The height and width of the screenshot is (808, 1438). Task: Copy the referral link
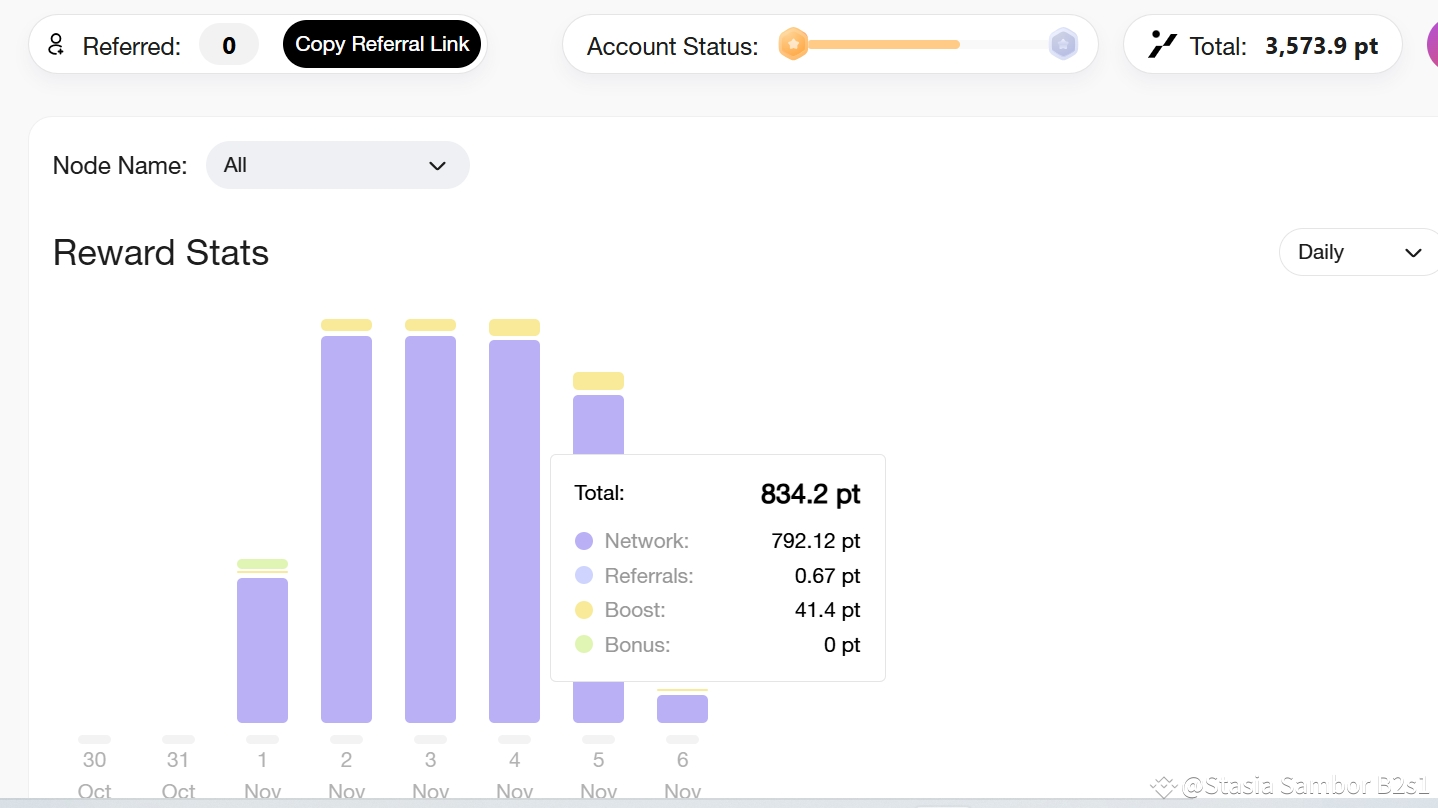point(382,44)
